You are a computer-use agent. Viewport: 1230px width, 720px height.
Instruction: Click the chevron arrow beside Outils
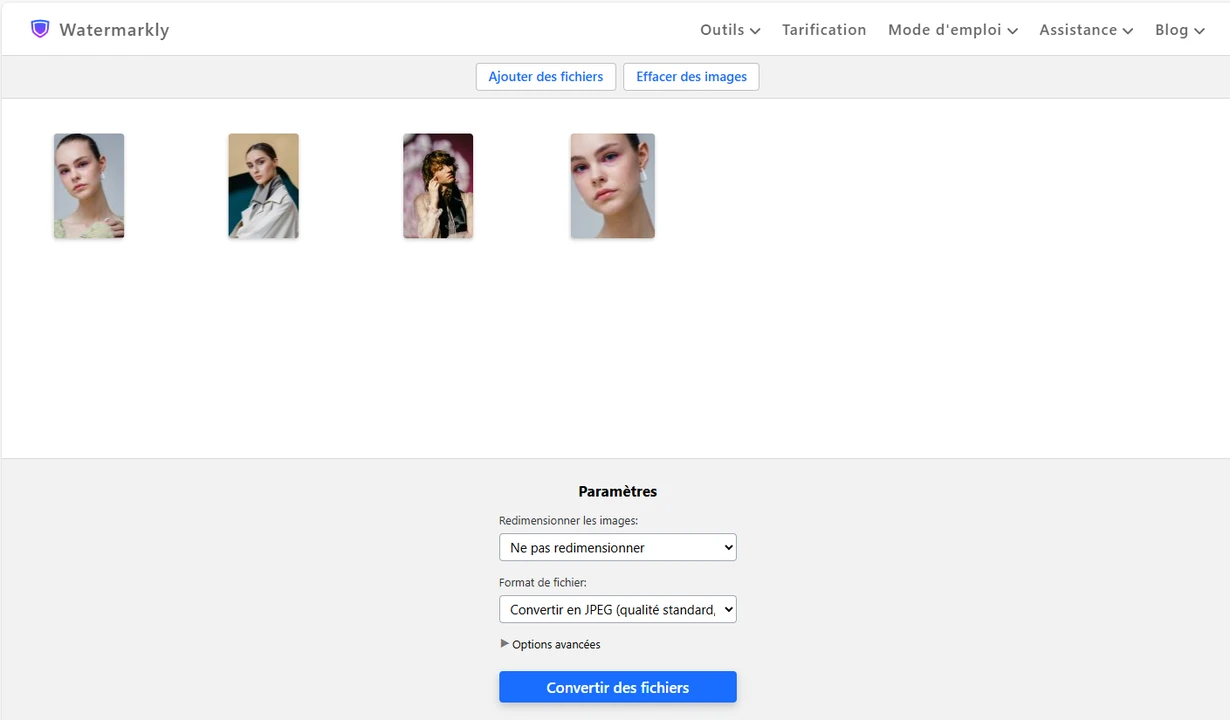755,31
